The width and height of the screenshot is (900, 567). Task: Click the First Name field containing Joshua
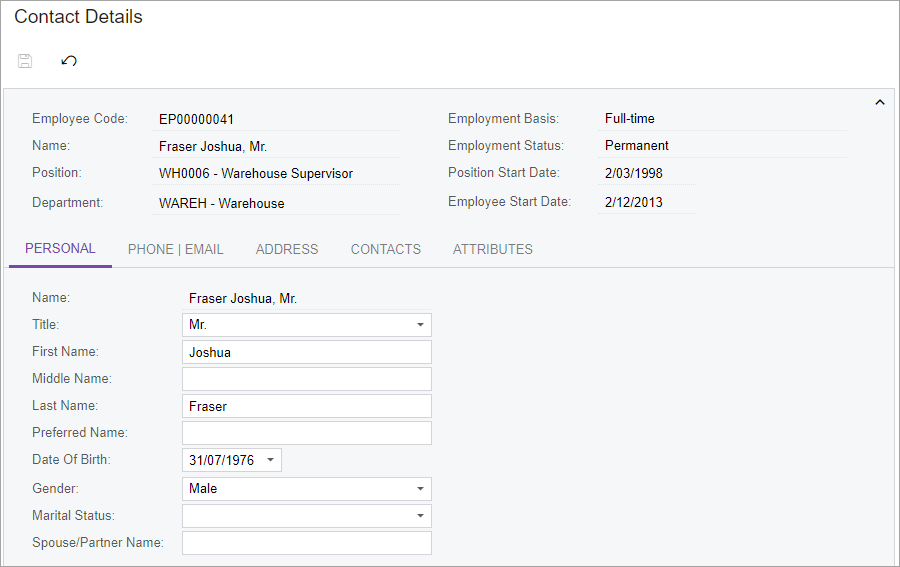point(307,352)
